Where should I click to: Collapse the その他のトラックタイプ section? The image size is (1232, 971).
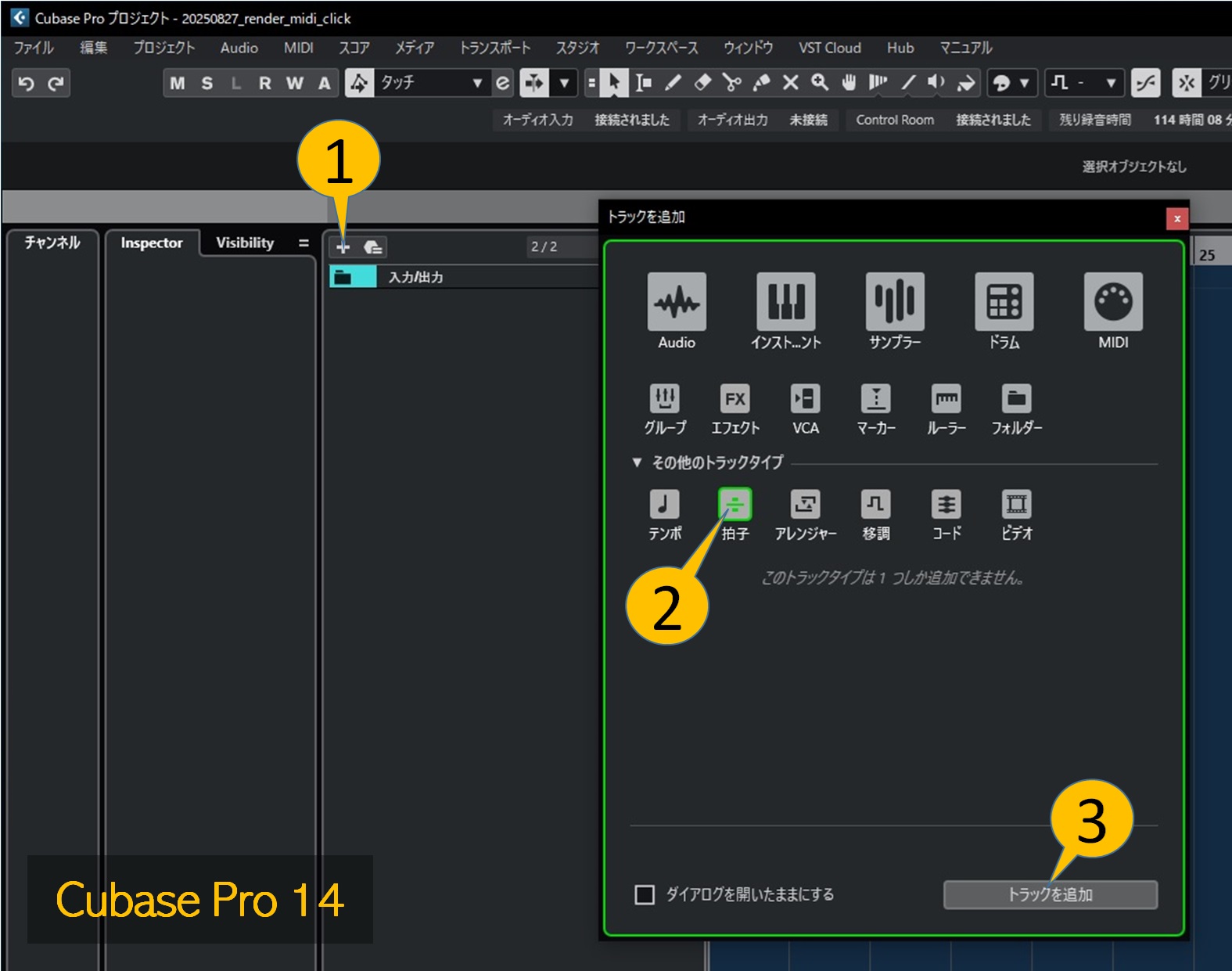point(637,462)
